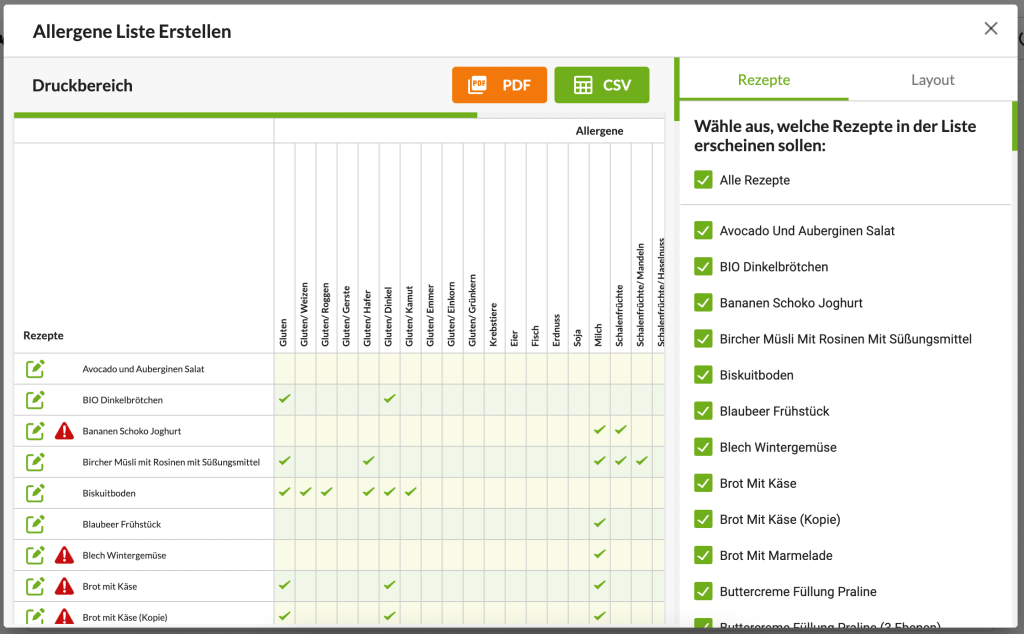Image resolution: width=1024 pixels, height=634 pixels.
Task: Deselect Brot Mit Käse (Kopie) from the list
Action: coord(702,519)
